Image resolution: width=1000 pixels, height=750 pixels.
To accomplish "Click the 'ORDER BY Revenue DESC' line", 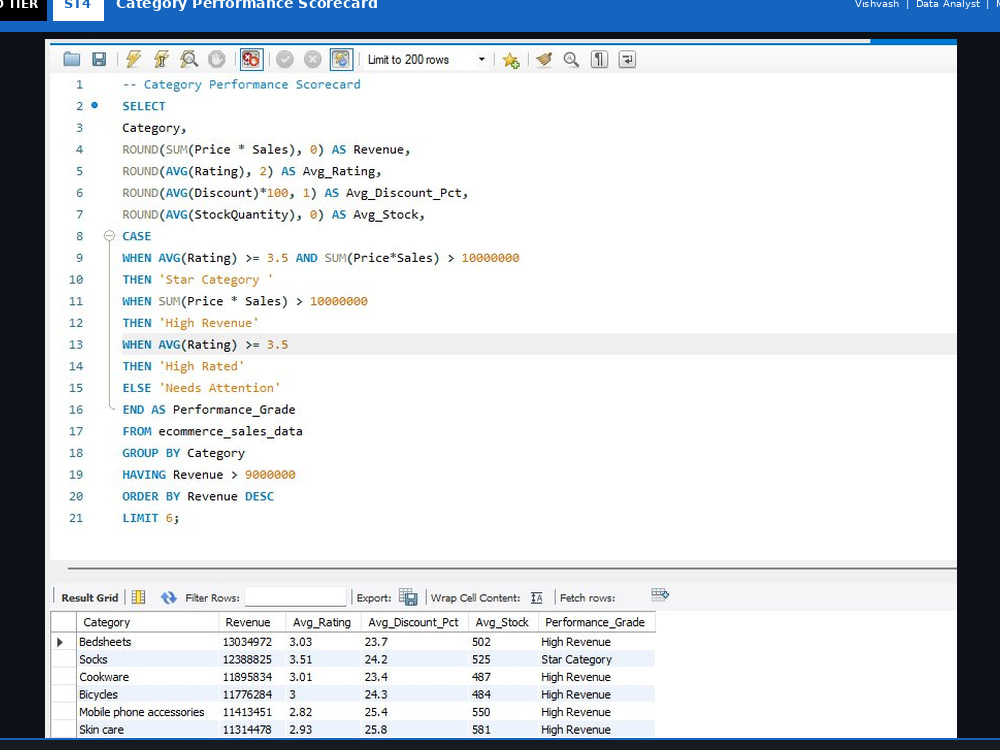I will click(198, 496).
